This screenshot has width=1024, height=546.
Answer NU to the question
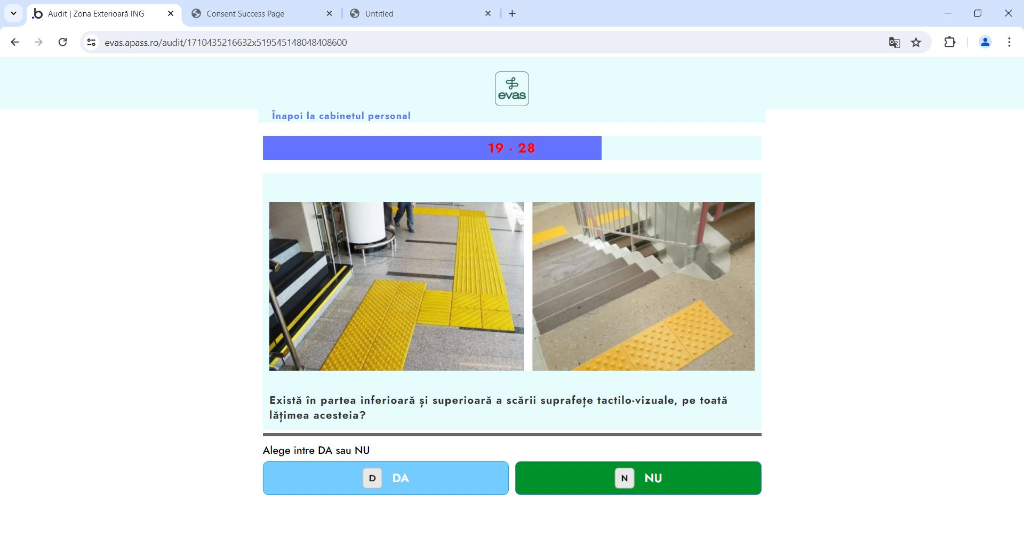click(638, 478)
